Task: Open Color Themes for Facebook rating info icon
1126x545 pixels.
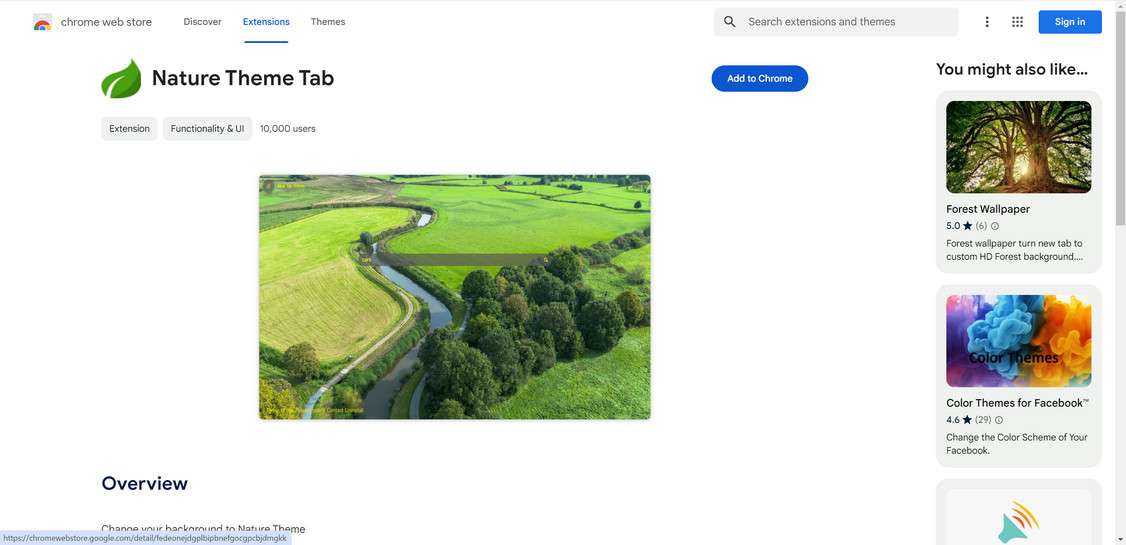Action: (999, 420)
